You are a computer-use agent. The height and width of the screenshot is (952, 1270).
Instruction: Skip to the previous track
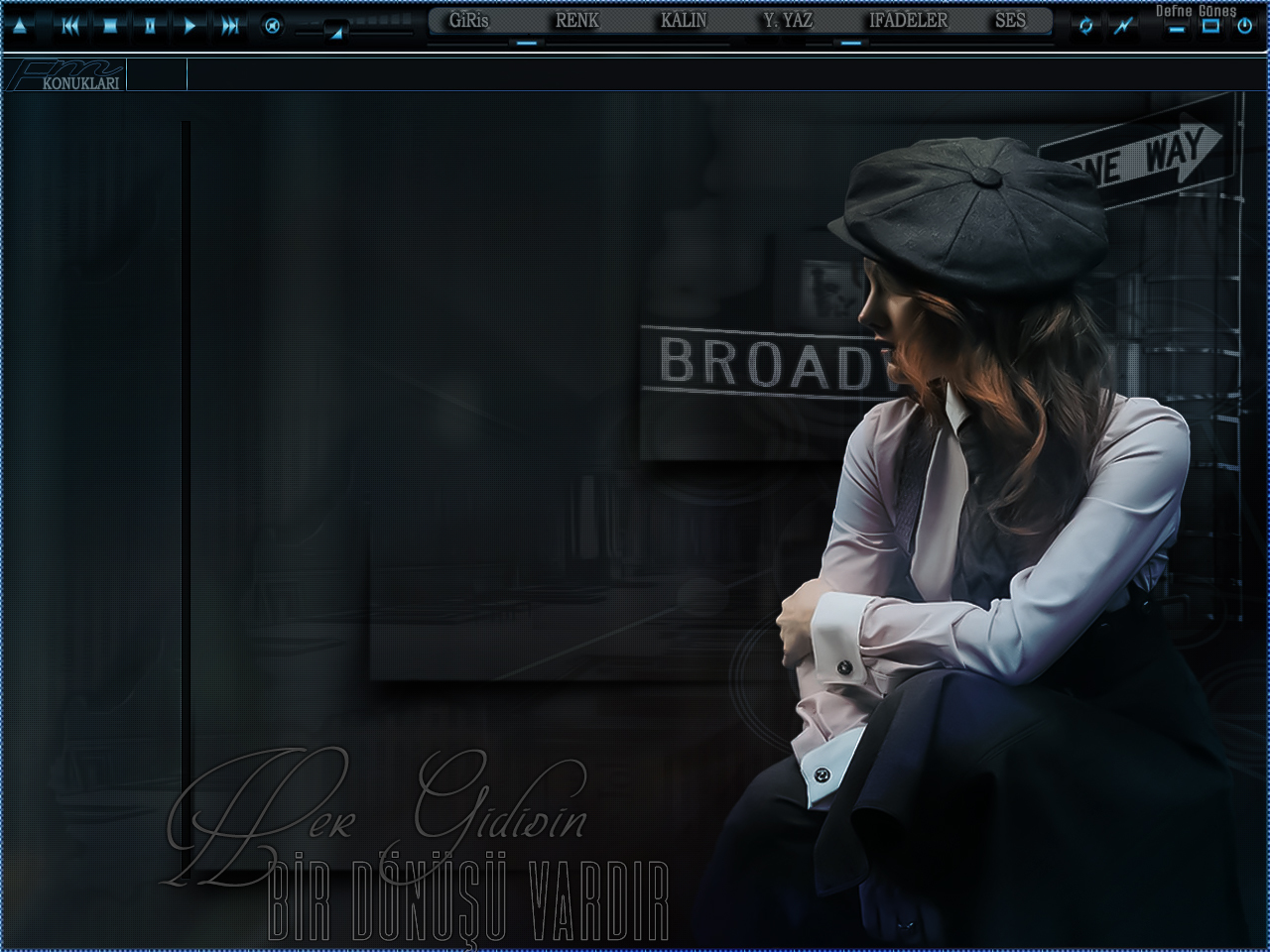click(70, 27)
